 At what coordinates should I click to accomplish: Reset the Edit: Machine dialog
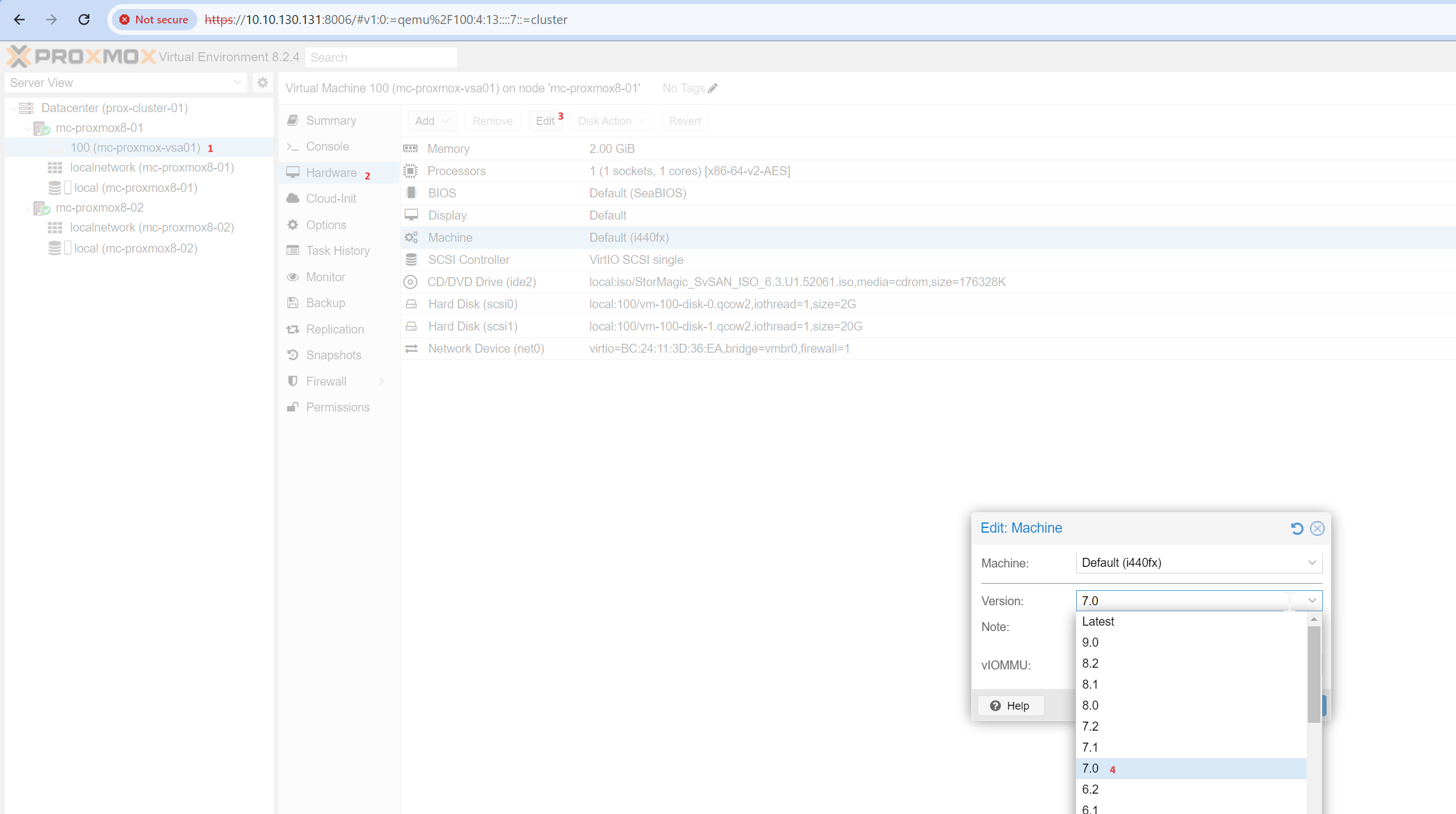1297,528
